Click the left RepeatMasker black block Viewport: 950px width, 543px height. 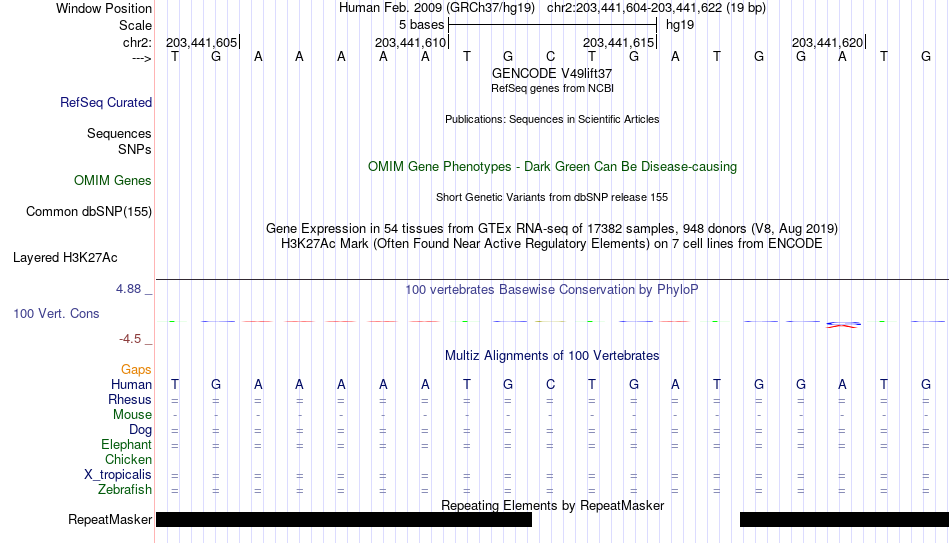(x=344, y=519)
